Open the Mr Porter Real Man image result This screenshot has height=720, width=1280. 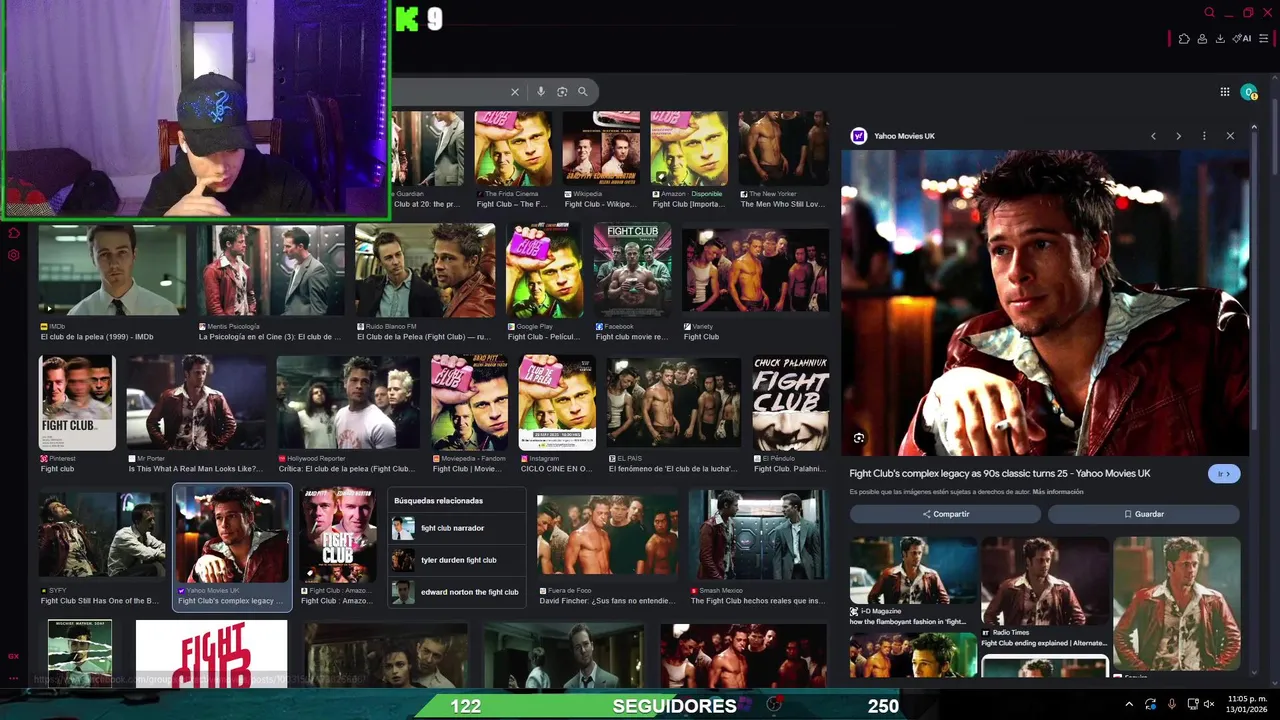[x=196, y=403]
